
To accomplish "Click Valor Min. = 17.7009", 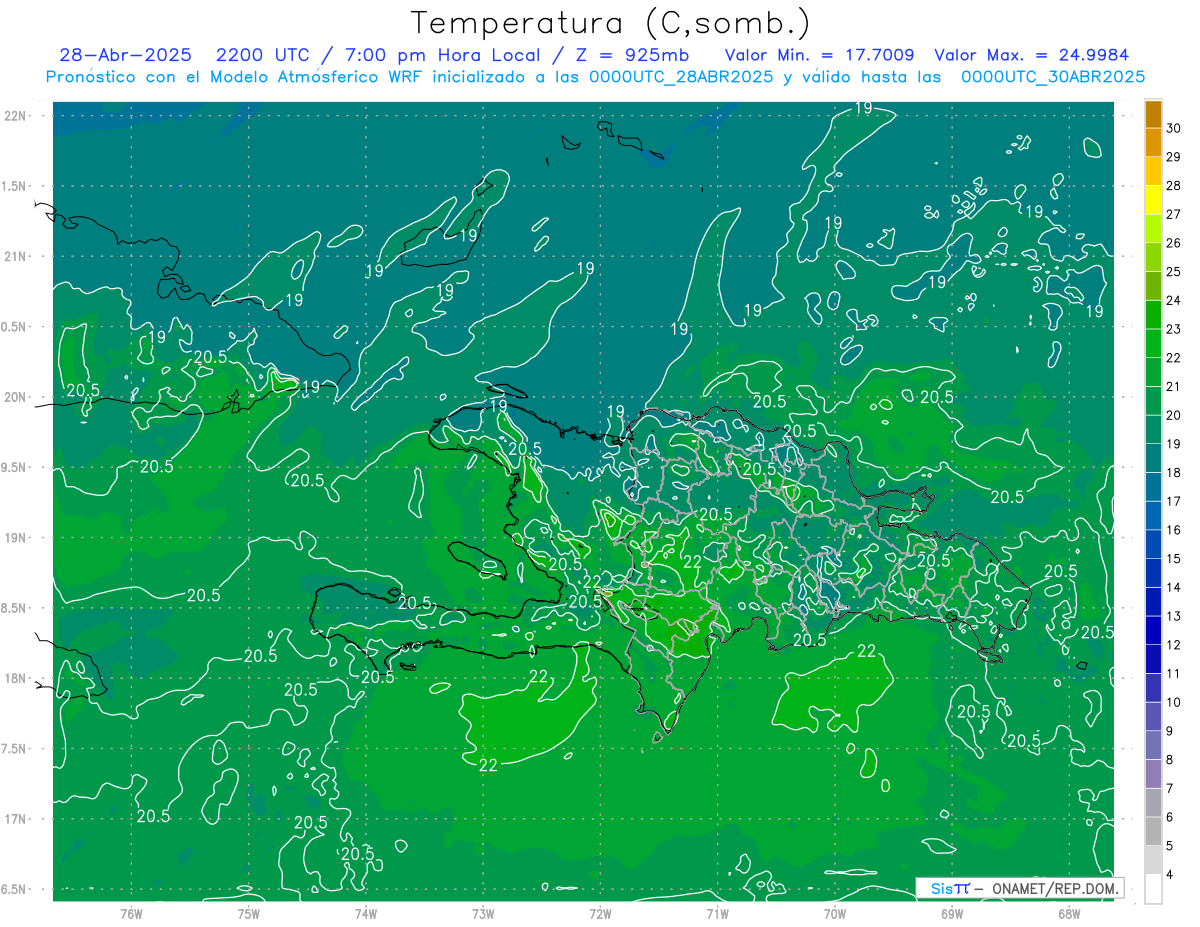I will (819, 55).
